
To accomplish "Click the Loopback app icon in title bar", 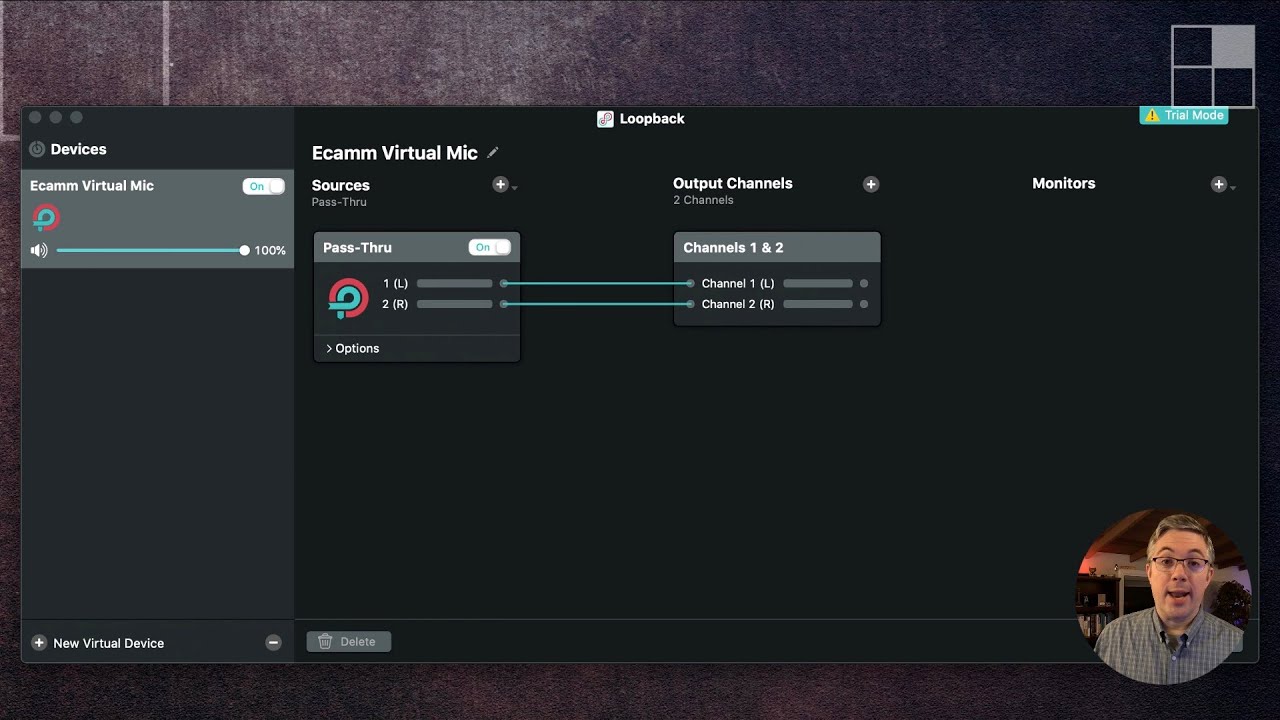I will click(x=605, y=119).
